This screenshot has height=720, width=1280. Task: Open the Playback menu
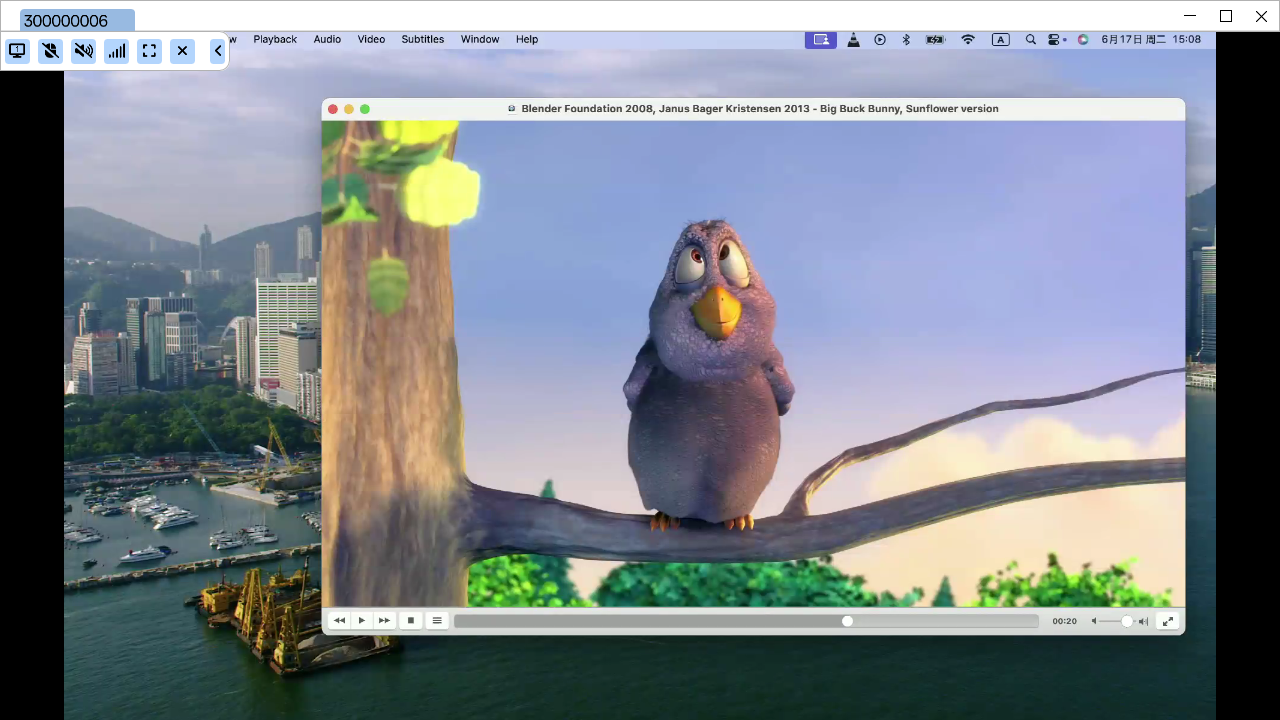(275, 39)
